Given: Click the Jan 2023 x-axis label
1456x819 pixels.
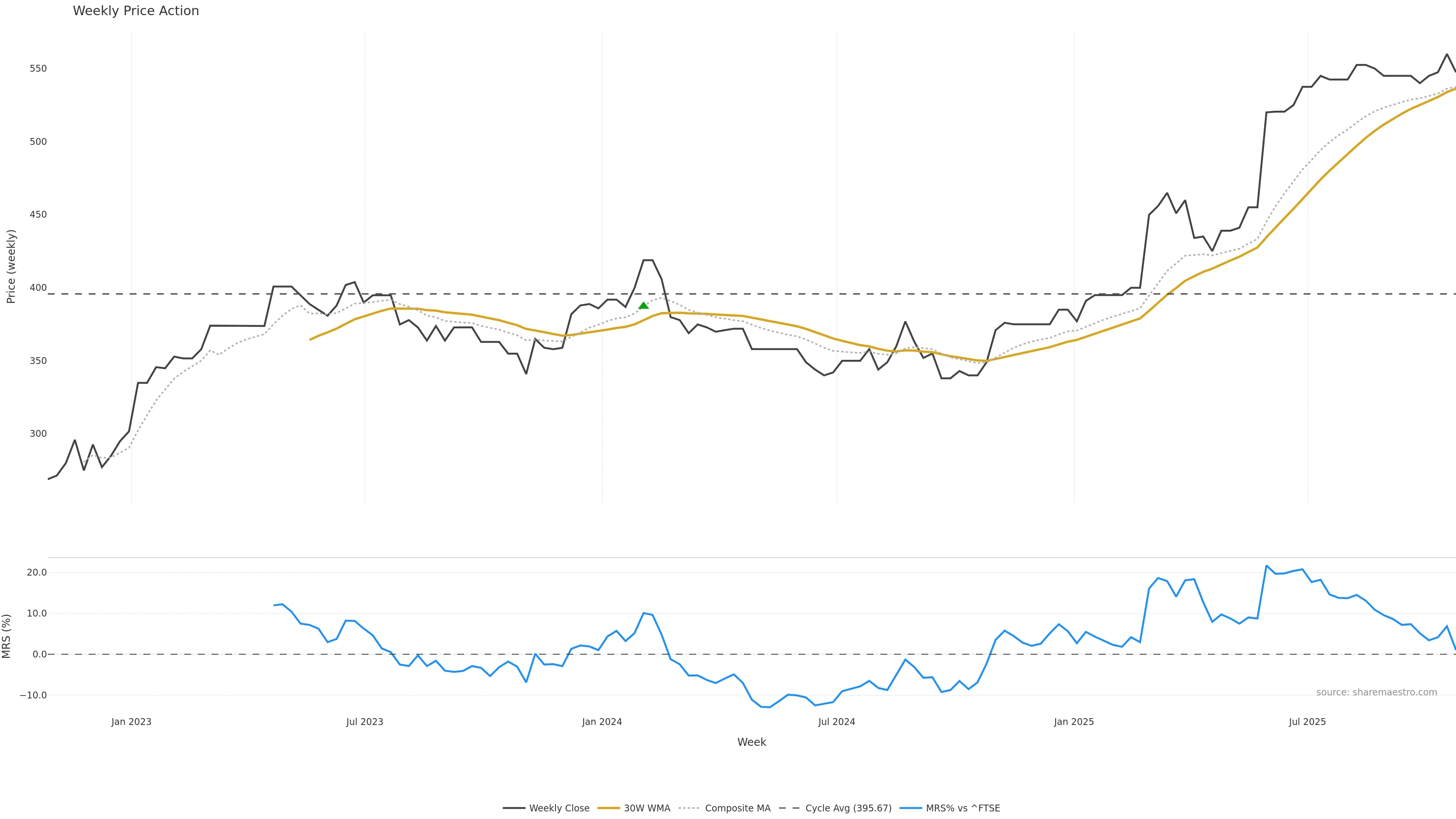Looking at the screenshot, I should (x=131, y=722).
